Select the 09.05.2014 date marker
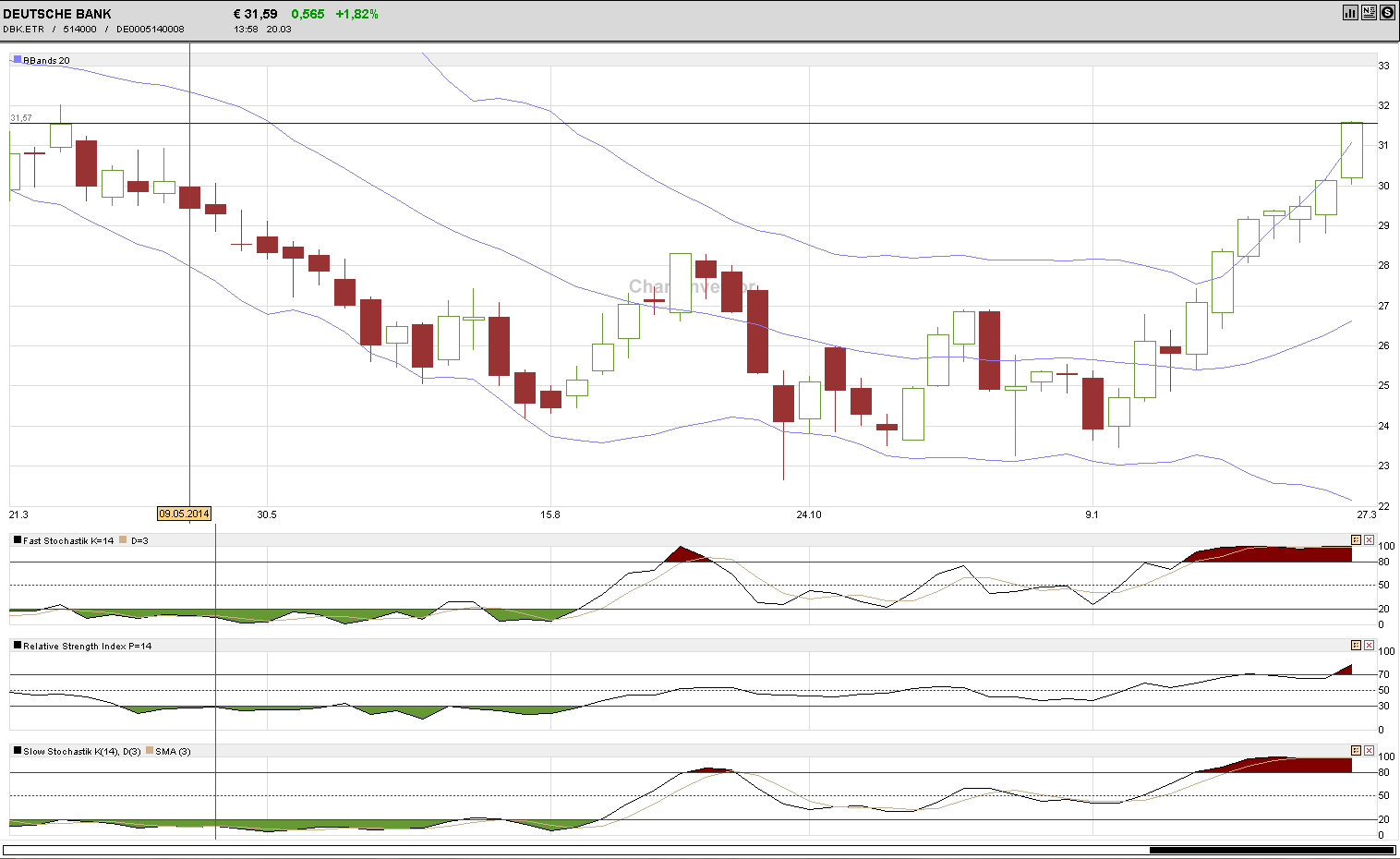This screenshot has width=1400, height=859. pyautogui.click(x=184, y=514)
